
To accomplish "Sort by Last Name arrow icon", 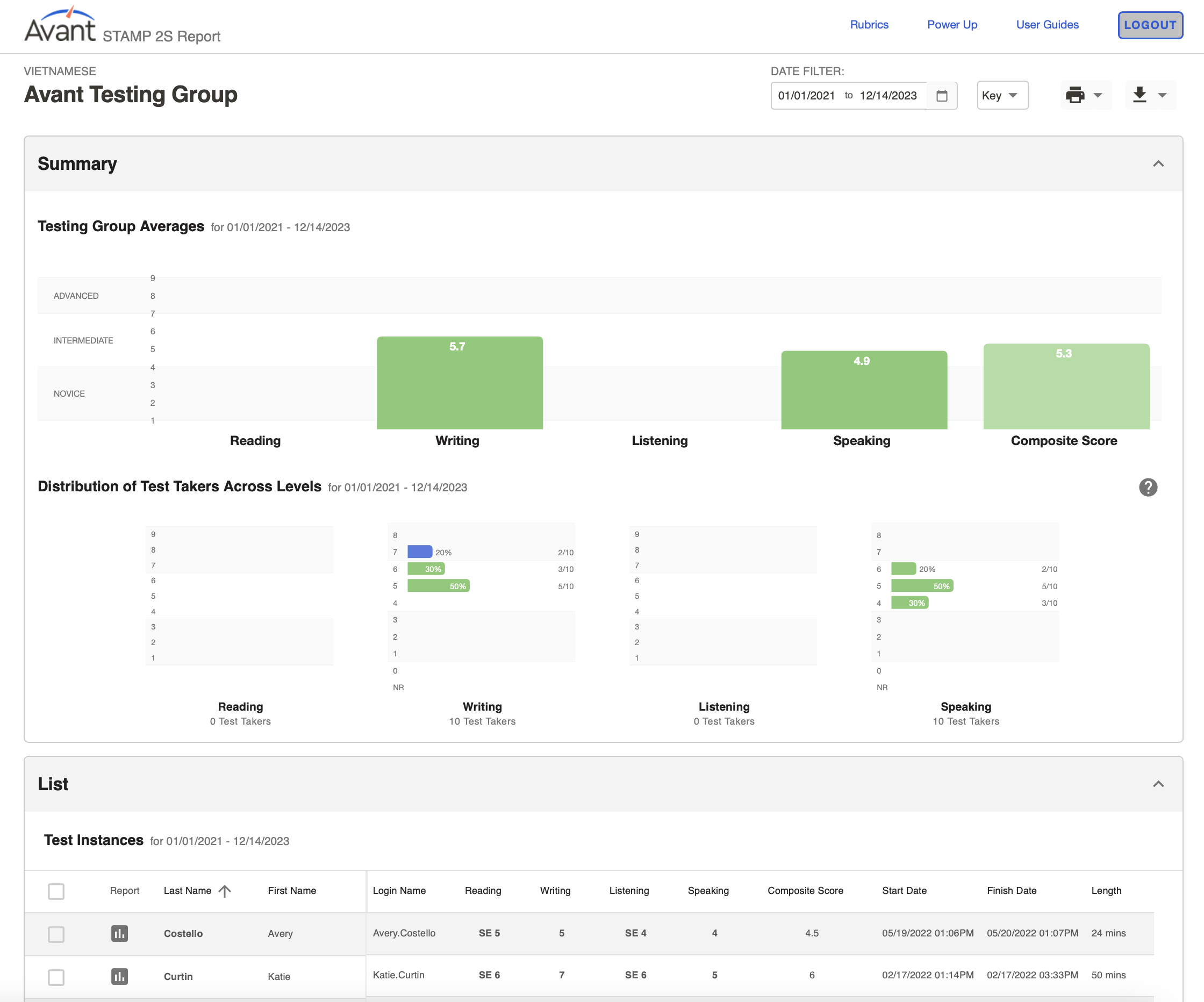I will click(x=225, y=890).
